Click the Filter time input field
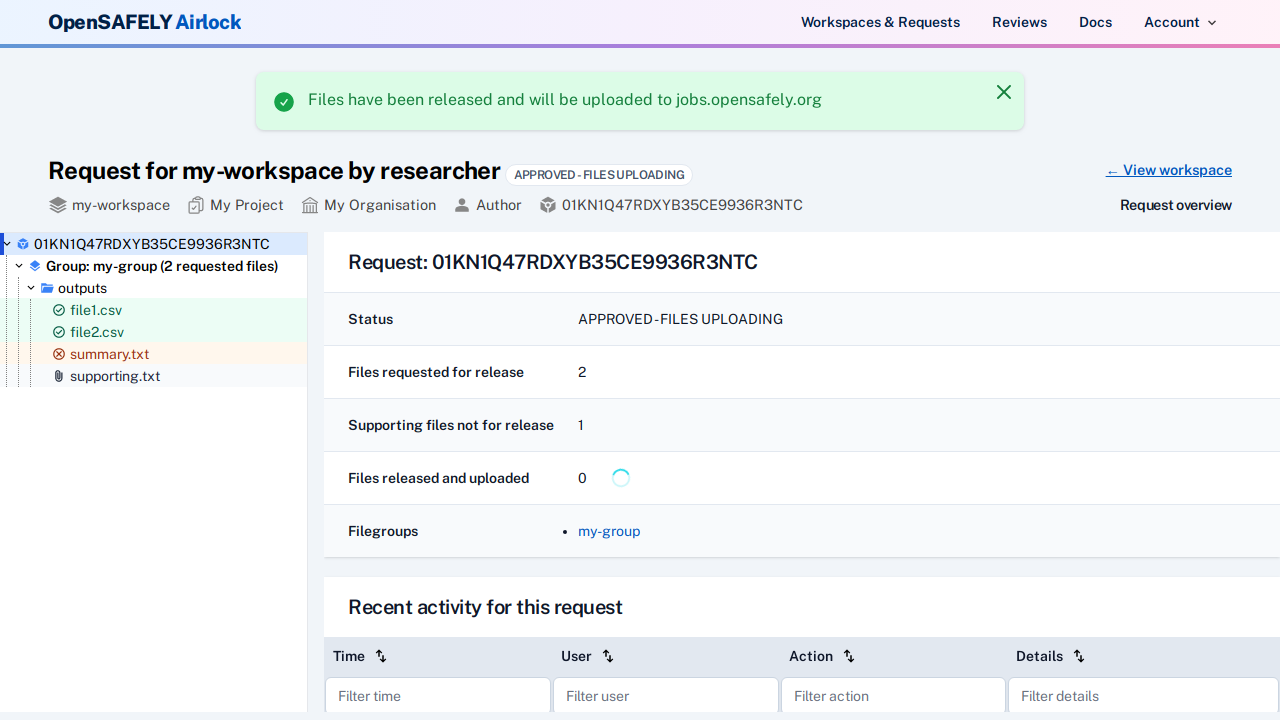This screenshot has width=1280, height=720. (x=437, y=695)
